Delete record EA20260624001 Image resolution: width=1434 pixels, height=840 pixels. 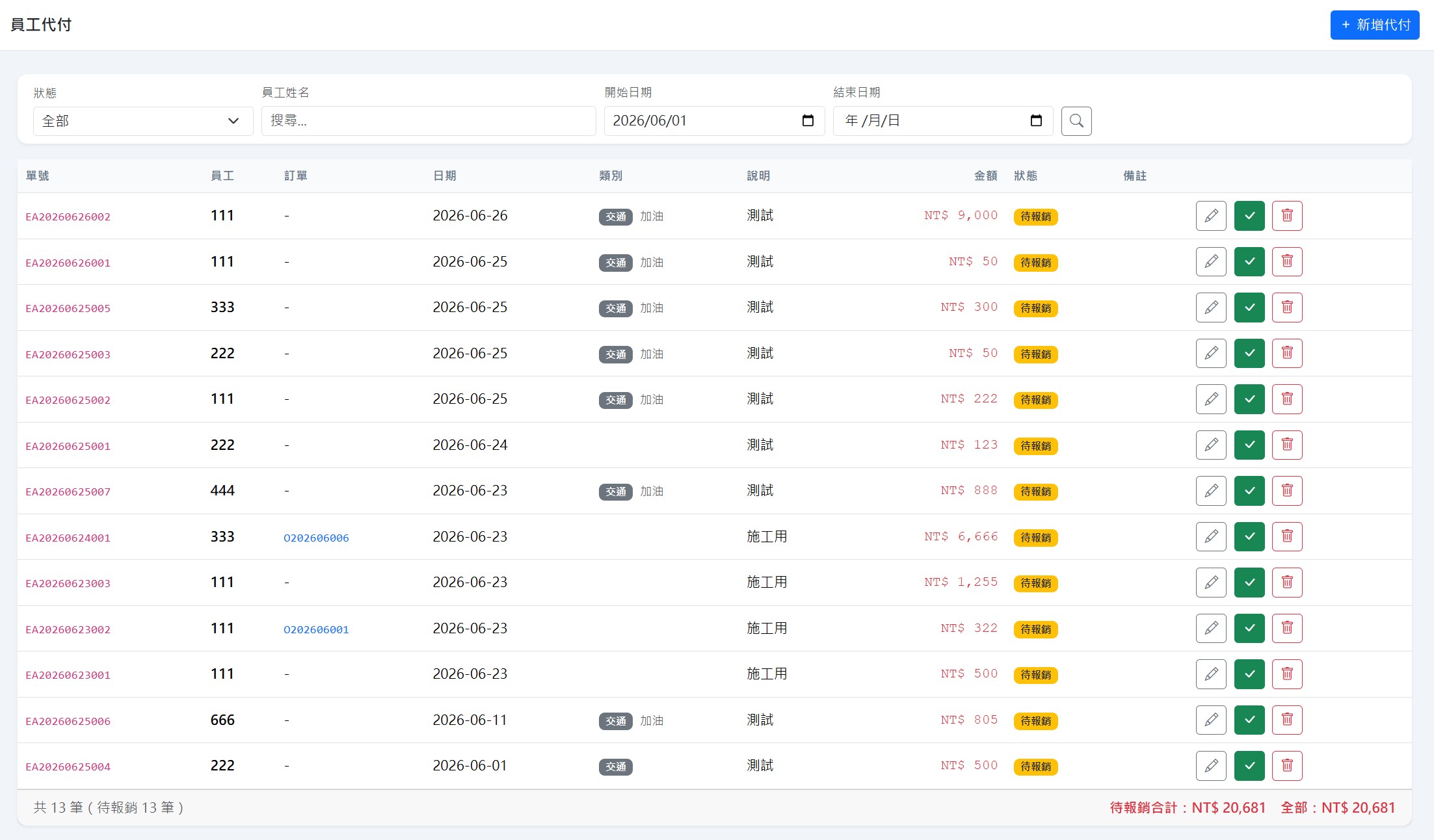pyautogui.click(x=1287, y=536)
